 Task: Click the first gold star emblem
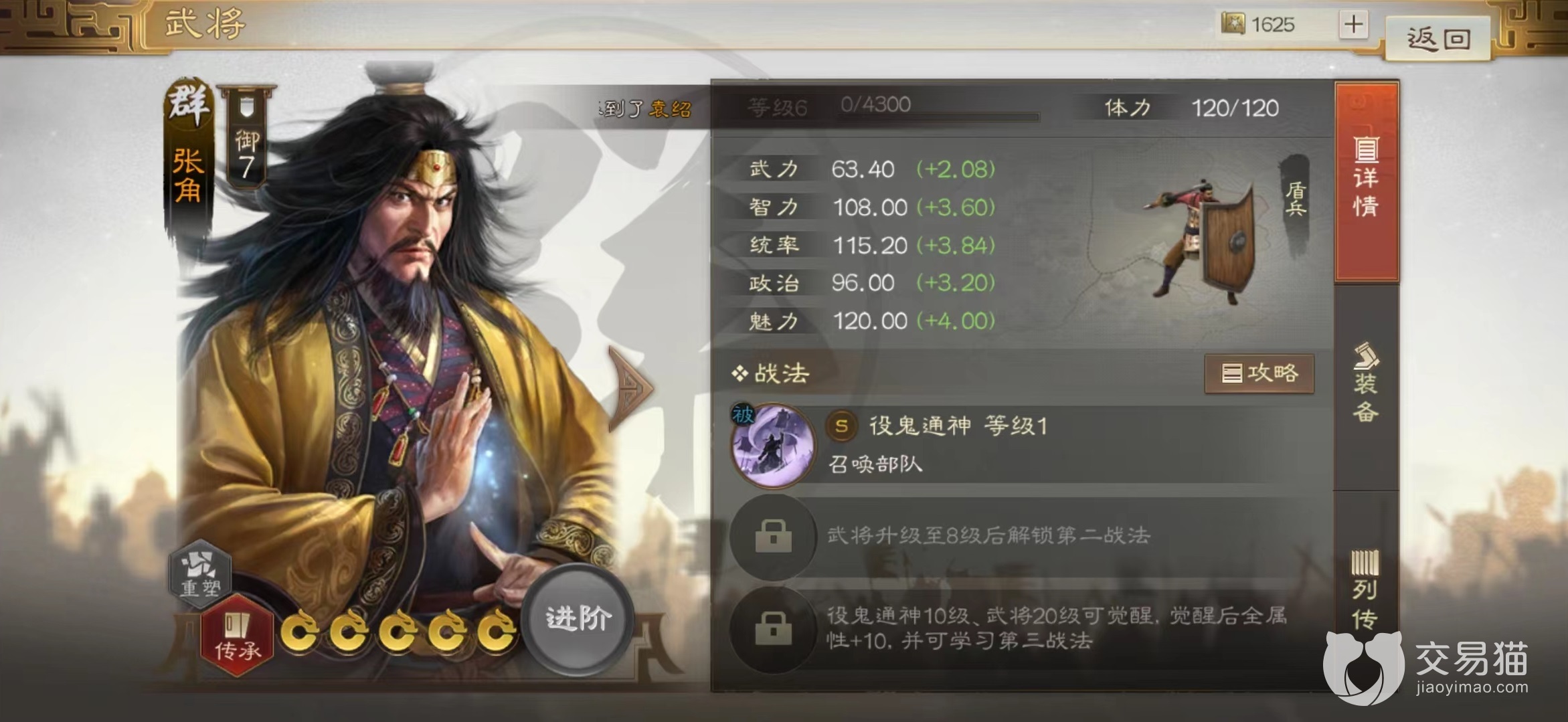298,631
